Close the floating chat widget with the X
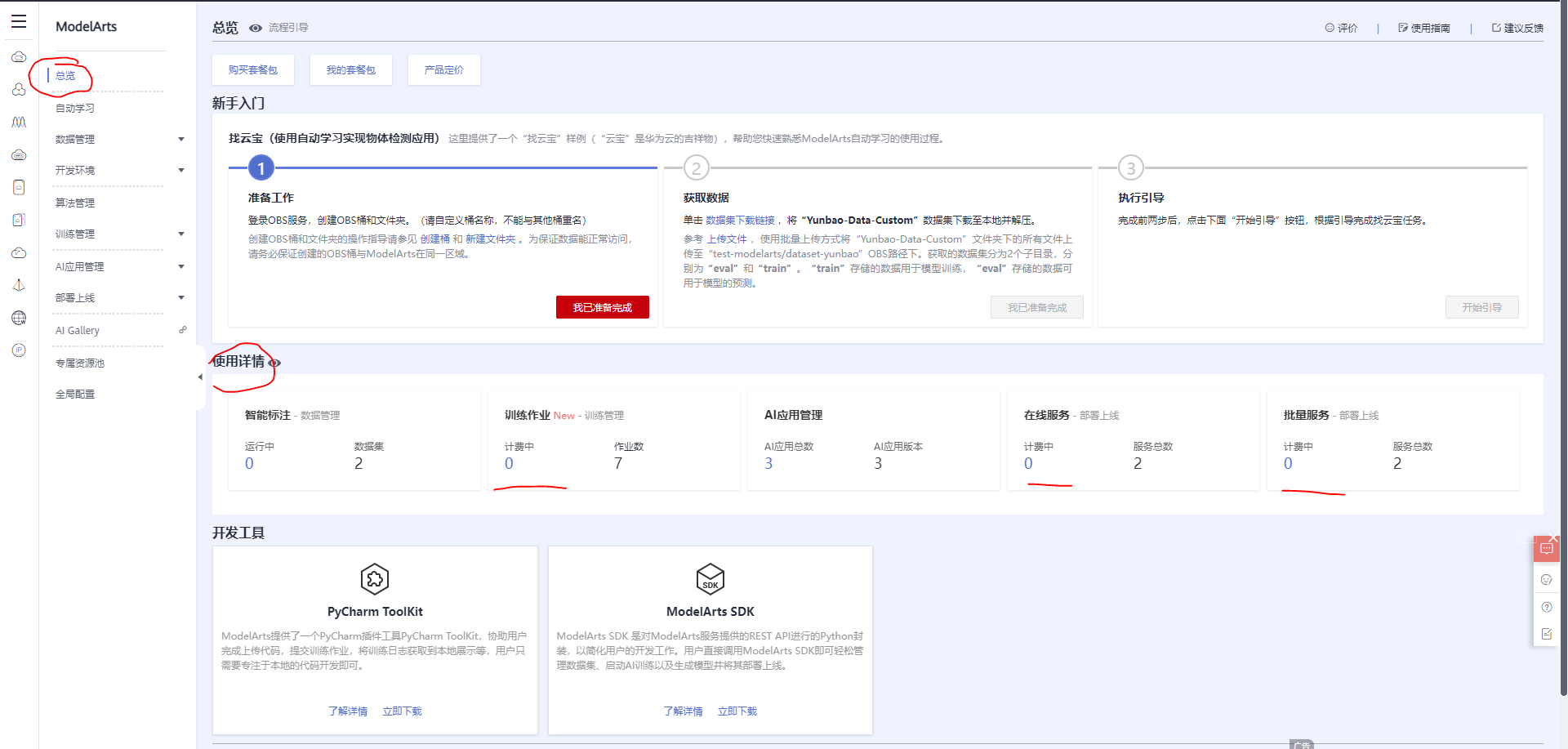1568x749 pixels. tap(1553, 539)
